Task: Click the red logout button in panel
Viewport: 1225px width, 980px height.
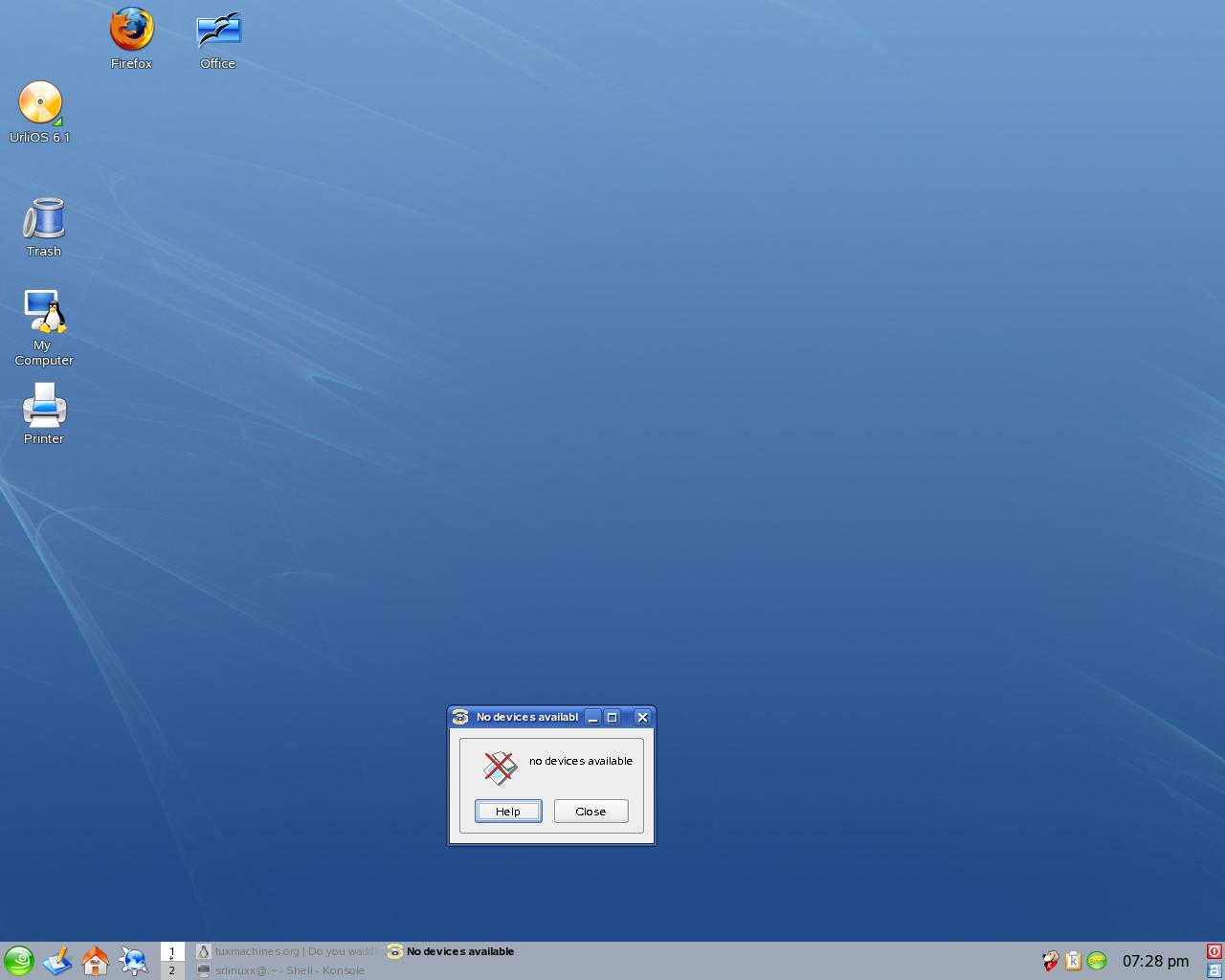Action: (1214, 951)
